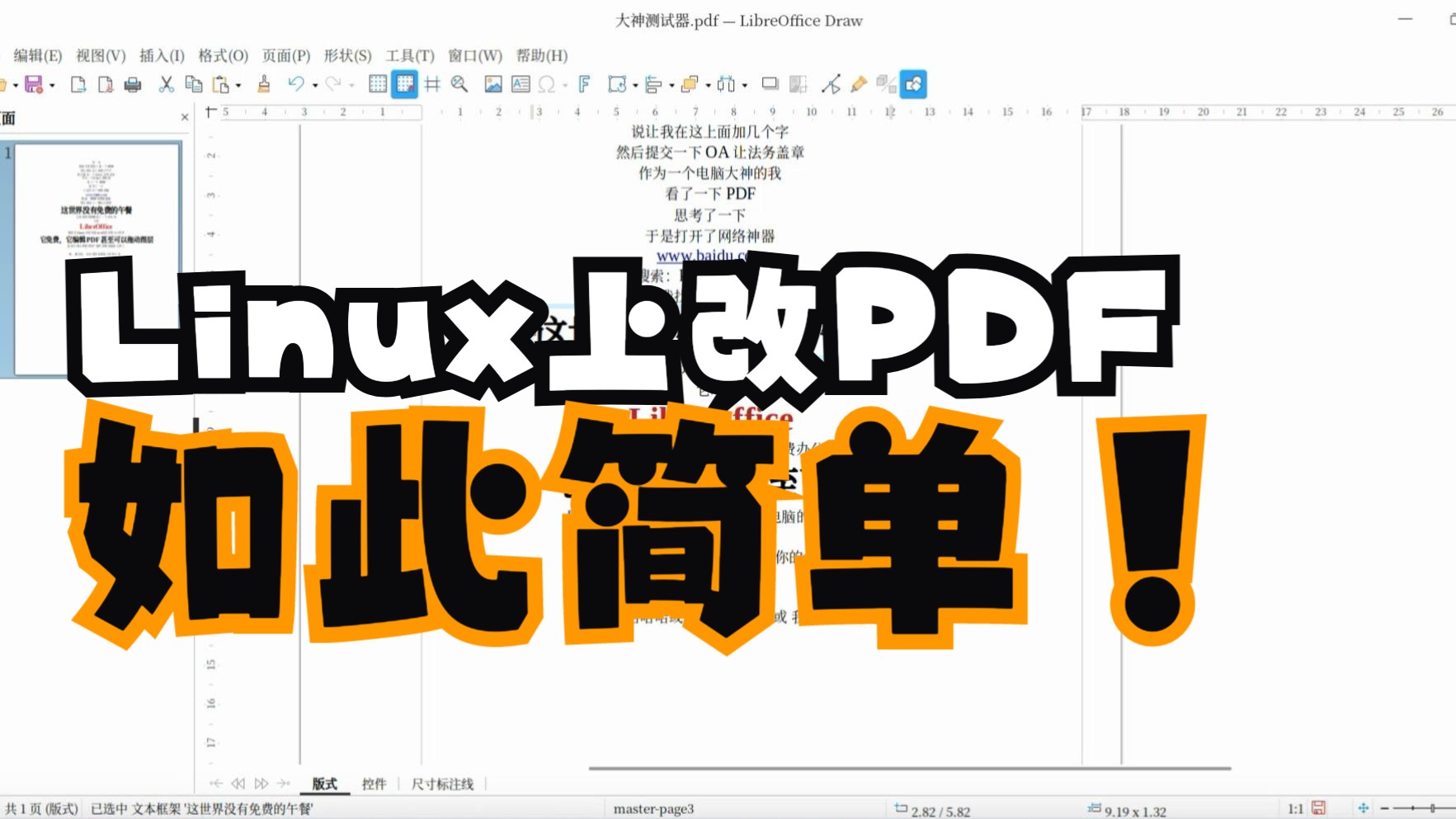Image resolution: width=1456 pixels, height=819 pixels.
Task: Click zoom out minus on slider
Action: click(x=1385, y=808)
